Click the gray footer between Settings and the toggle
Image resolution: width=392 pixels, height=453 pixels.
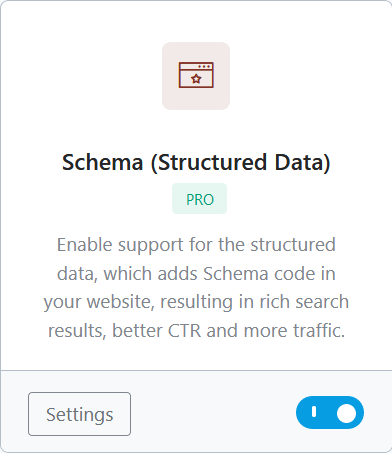[213, 413]
